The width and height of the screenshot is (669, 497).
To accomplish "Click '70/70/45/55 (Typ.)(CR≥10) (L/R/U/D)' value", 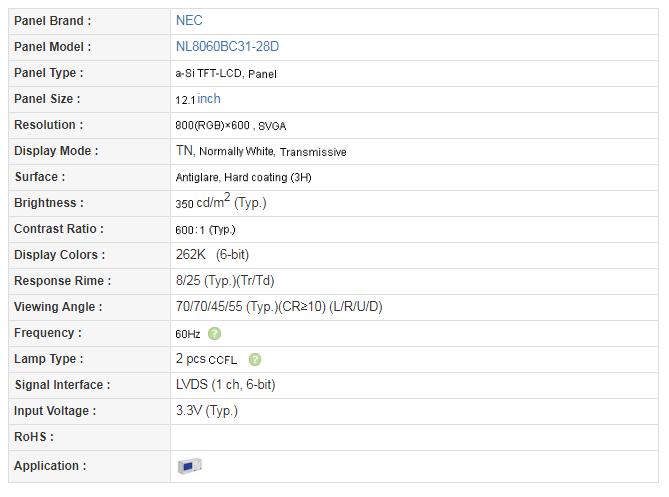I will pos(279,307).
